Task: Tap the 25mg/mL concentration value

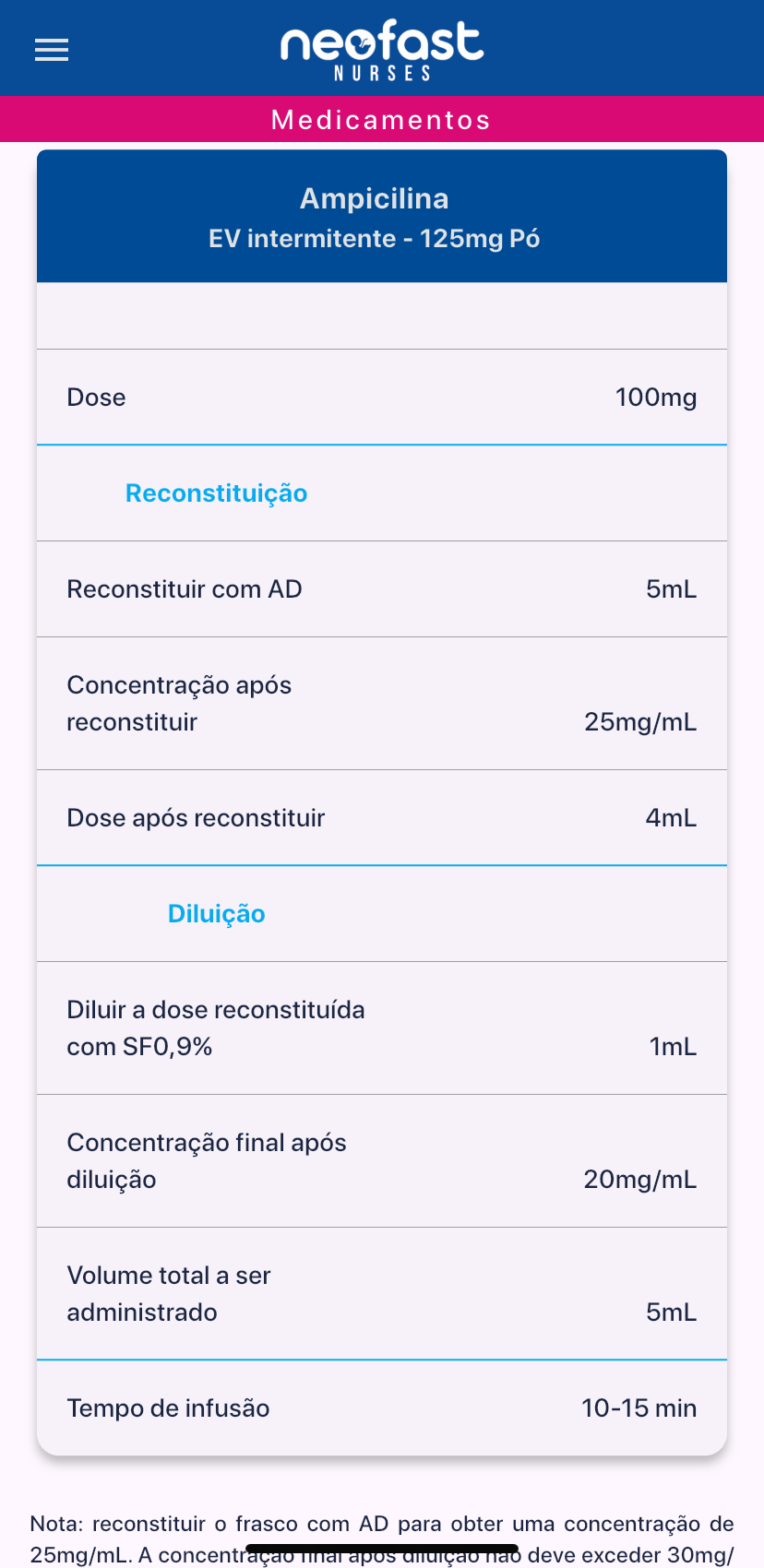Action: (x=640, y=722)
